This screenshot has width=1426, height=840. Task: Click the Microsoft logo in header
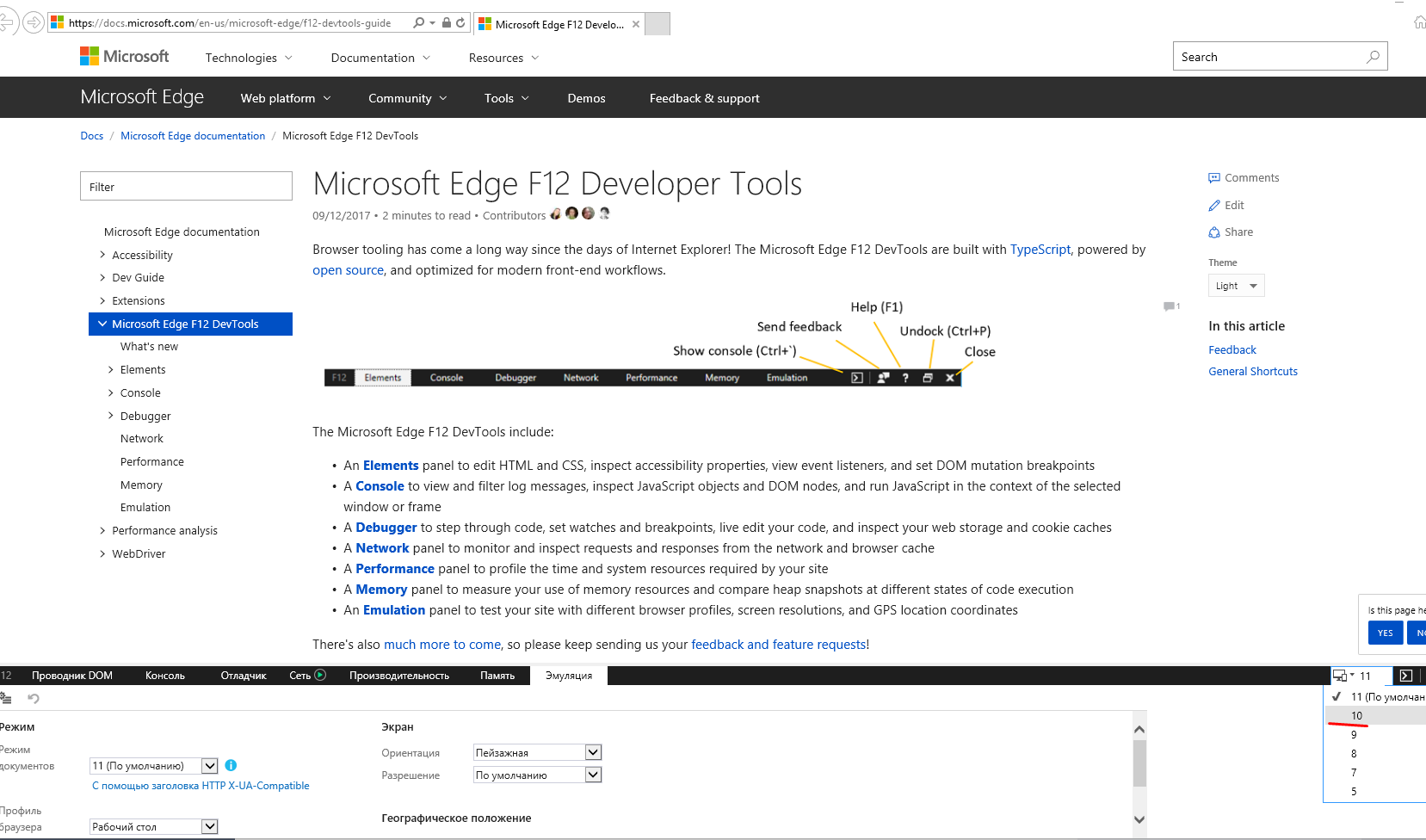tap(124, 56)
